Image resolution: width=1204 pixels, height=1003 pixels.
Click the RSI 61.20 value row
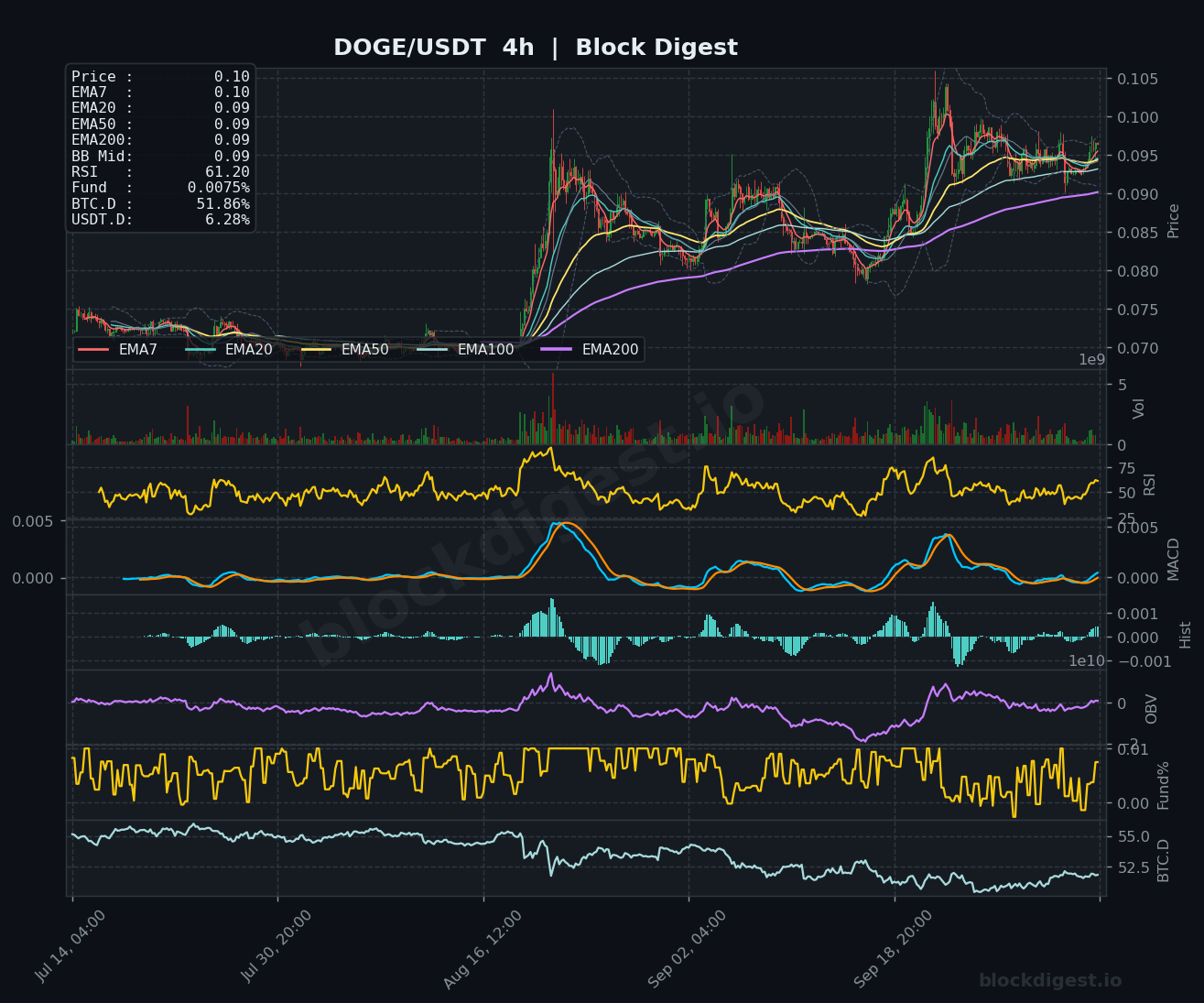pos(160,171)
